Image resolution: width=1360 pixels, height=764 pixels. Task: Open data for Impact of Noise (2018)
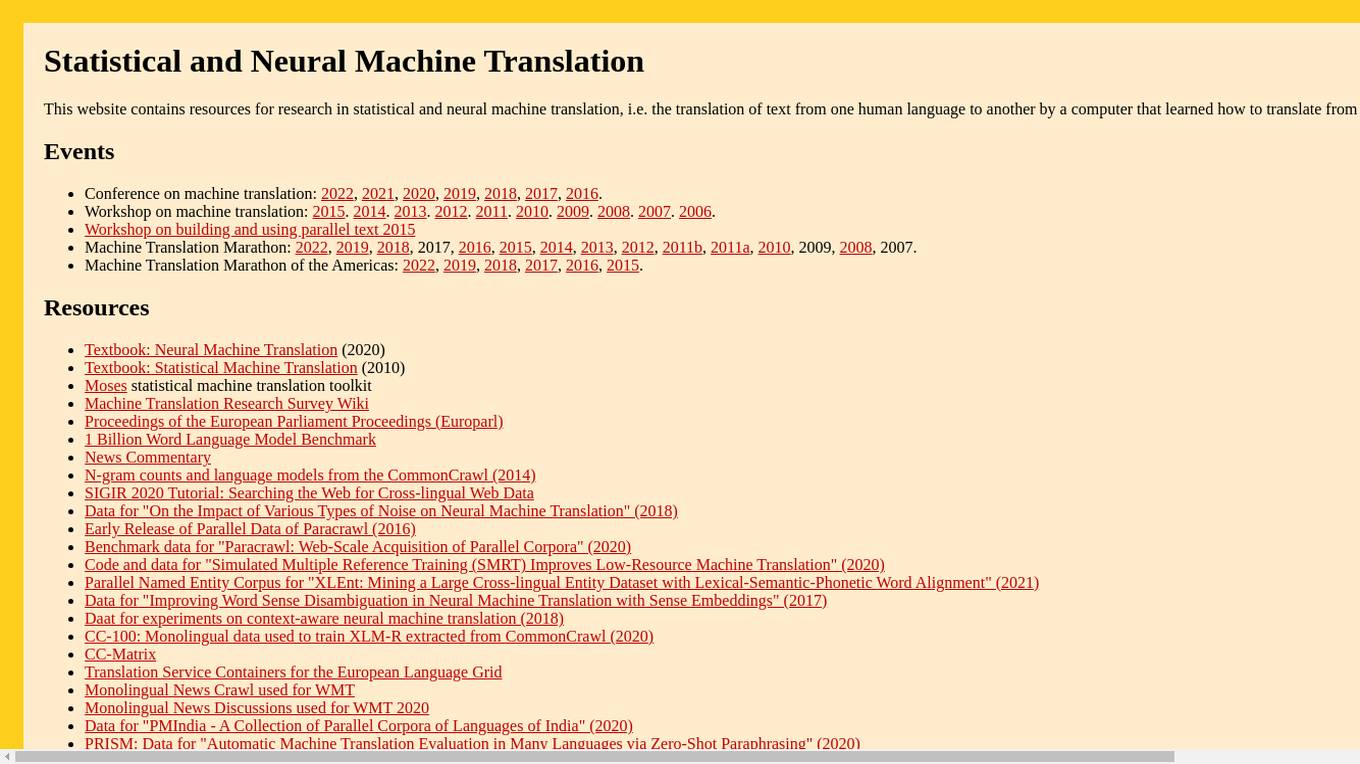pos(381,512)
